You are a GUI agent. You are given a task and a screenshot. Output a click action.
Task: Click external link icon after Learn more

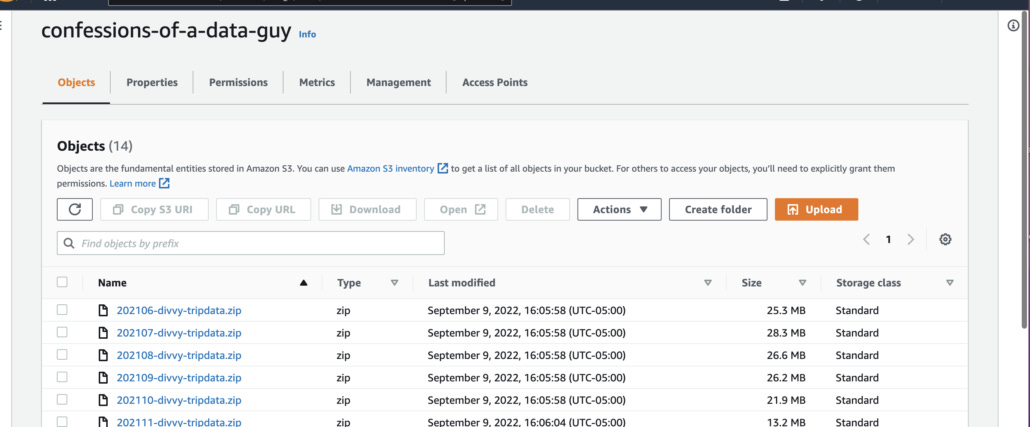(164, 183)
